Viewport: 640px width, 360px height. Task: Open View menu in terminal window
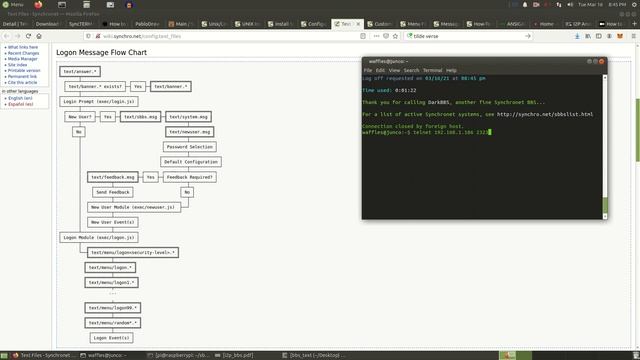point(394,70)
